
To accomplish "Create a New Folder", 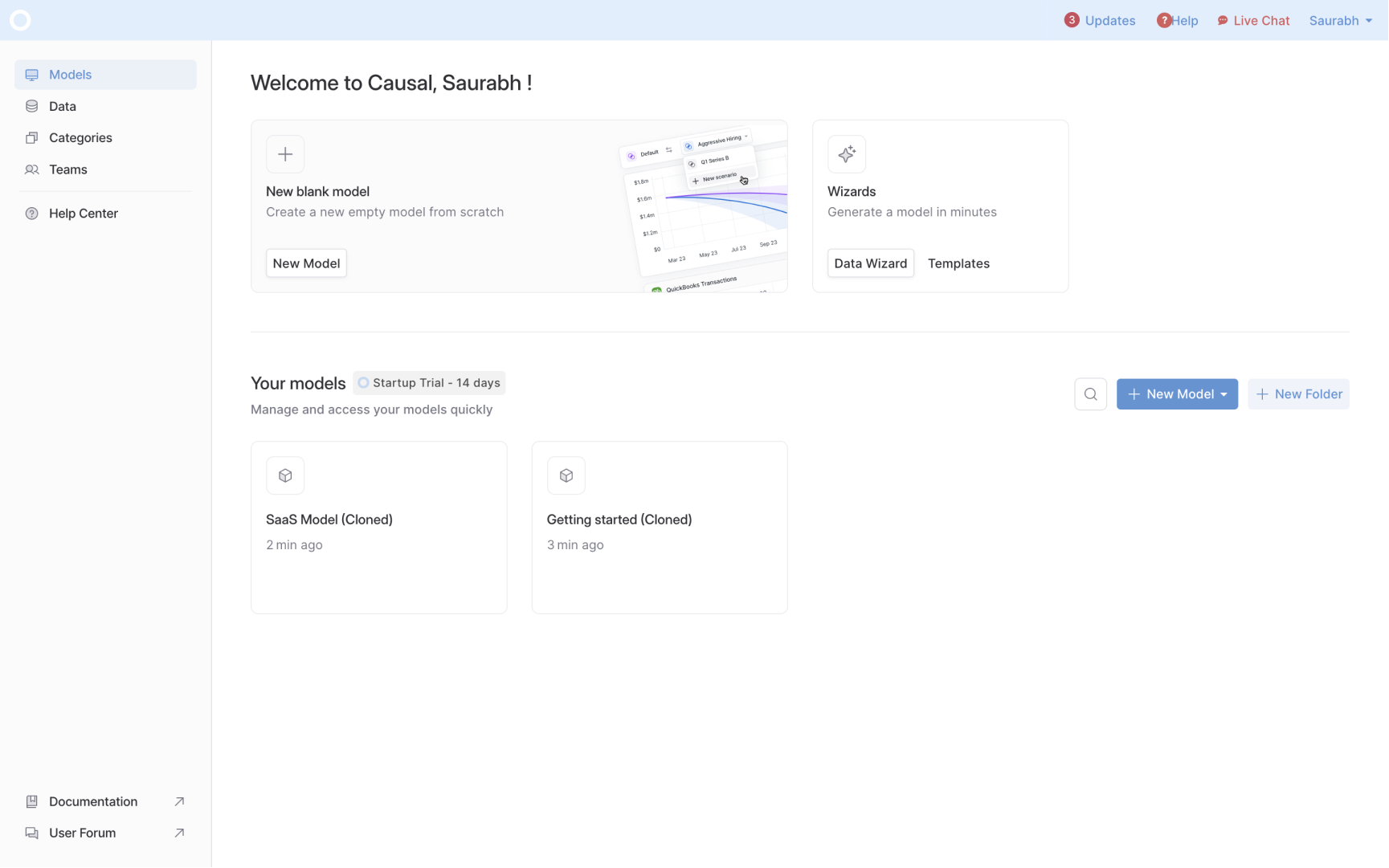I will (x=1298, y=394).
